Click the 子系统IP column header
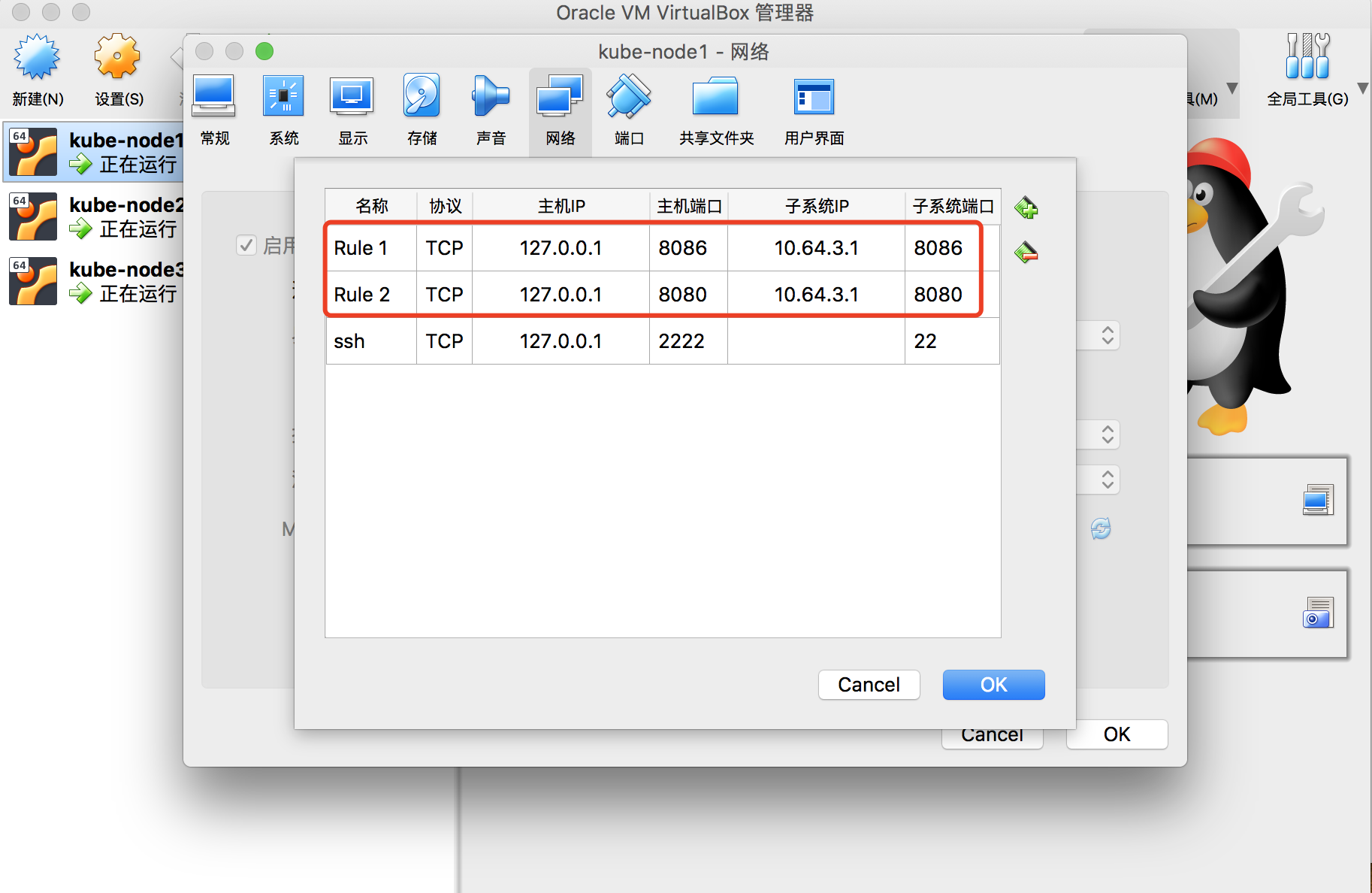 pos(816,206)
